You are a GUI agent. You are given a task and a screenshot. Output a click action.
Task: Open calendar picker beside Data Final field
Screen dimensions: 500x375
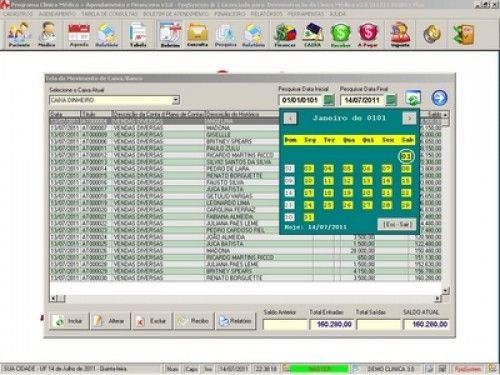tap(391, 100)
